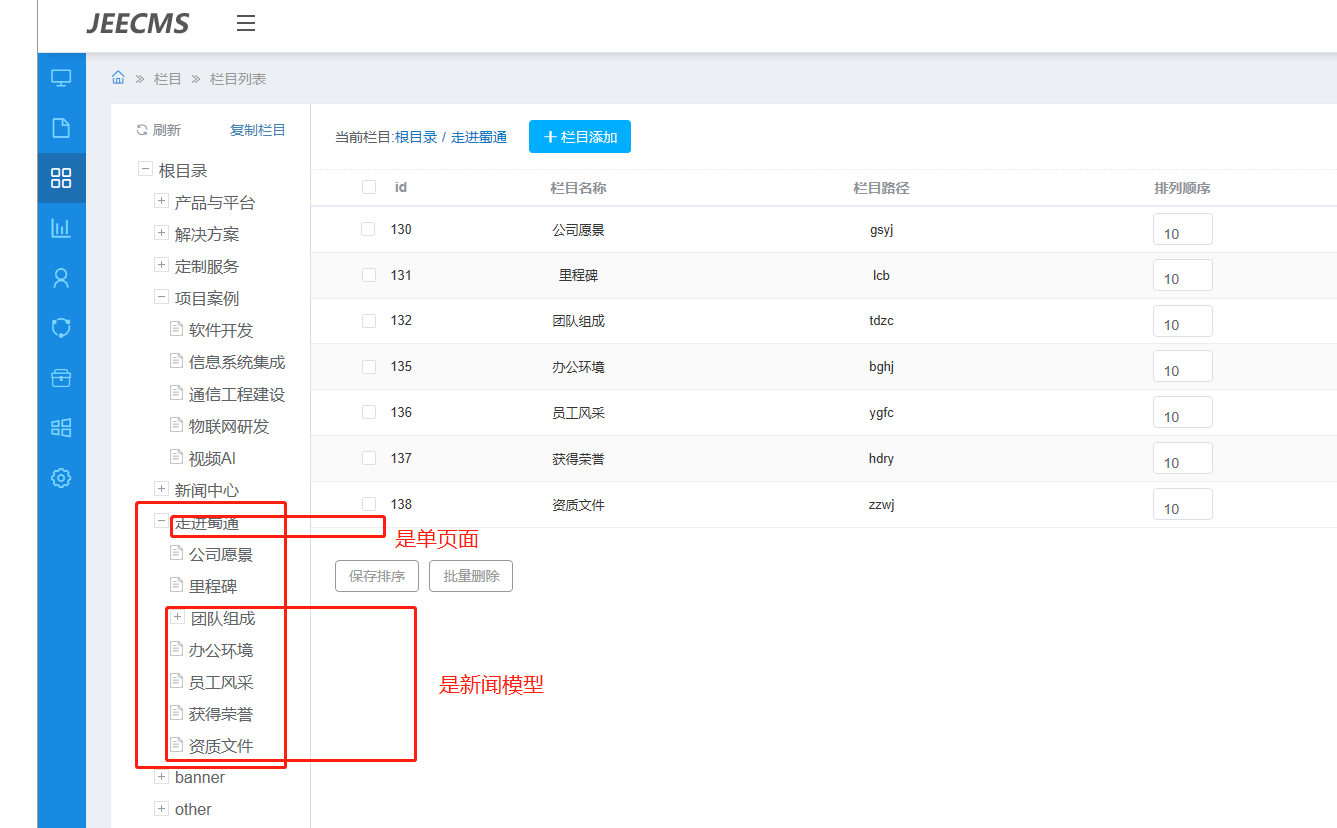Expand the 解决方案 tree node

(x=161, y=234)
